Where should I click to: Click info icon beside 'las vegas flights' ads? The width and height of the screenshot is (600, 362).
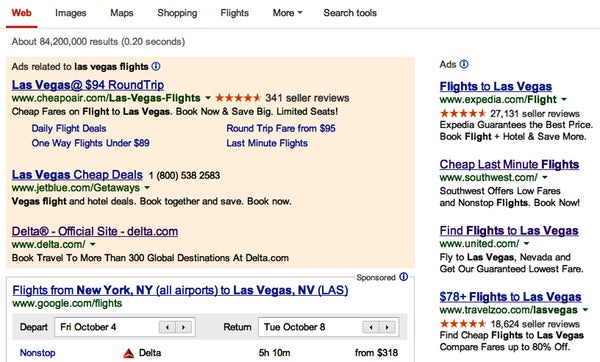[x=156, y=66]
